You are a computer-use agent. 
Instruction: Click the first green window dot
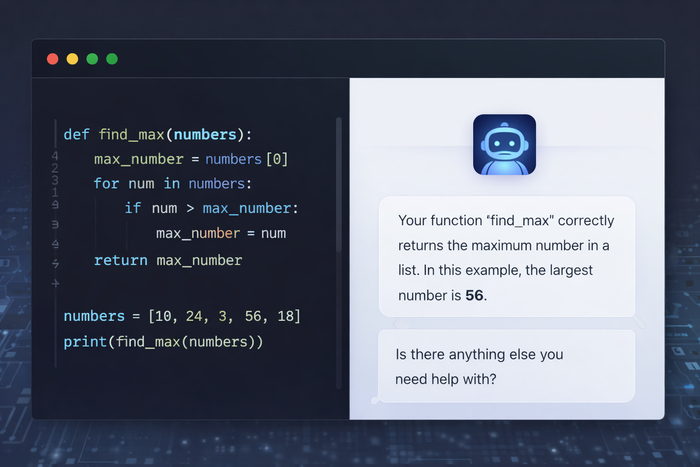click(92, 59)
